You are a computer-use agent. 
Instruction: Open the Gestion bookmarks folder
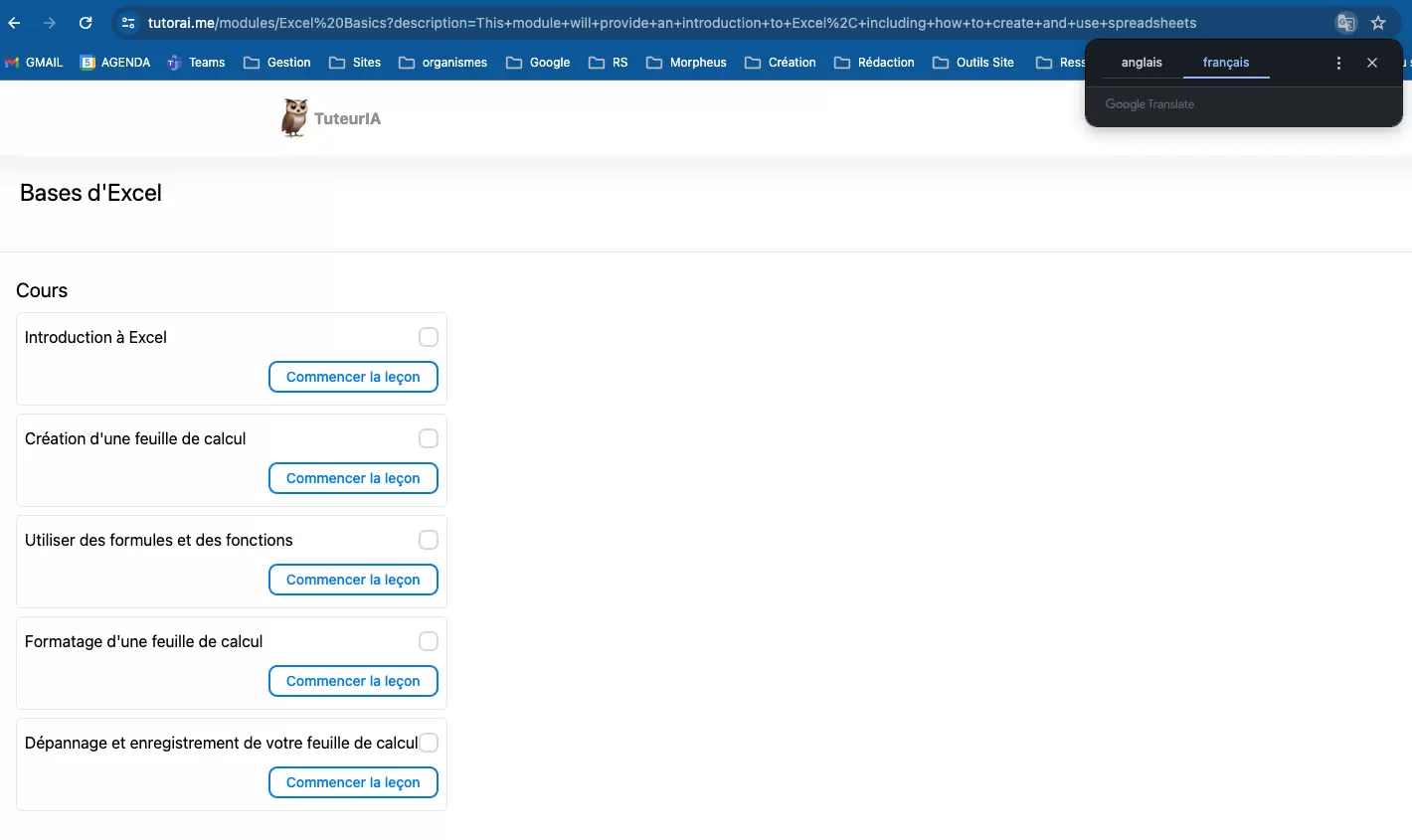277,63
